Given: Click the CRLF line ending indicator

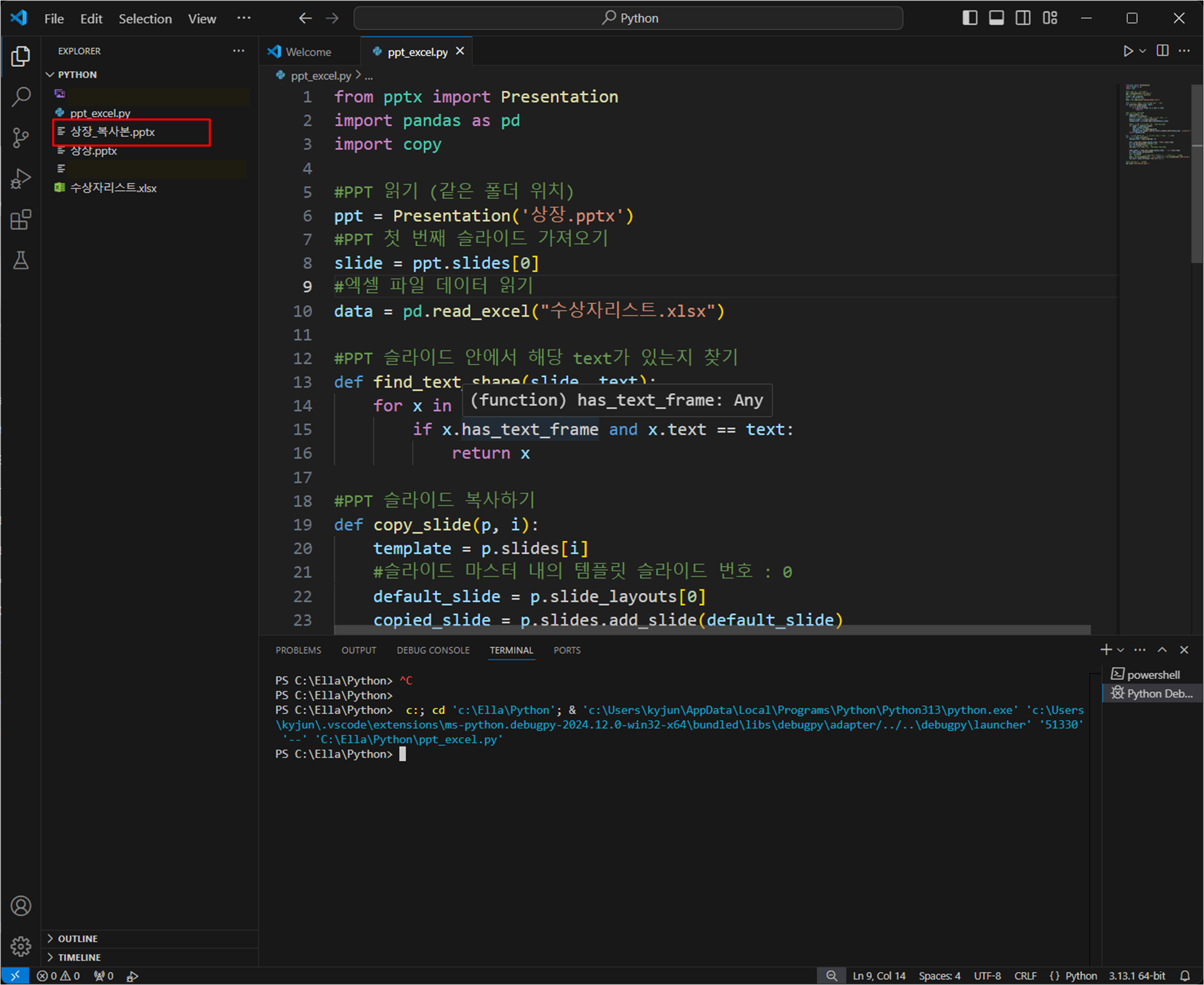Looking at the screenshot, I should click(1025, 976).
